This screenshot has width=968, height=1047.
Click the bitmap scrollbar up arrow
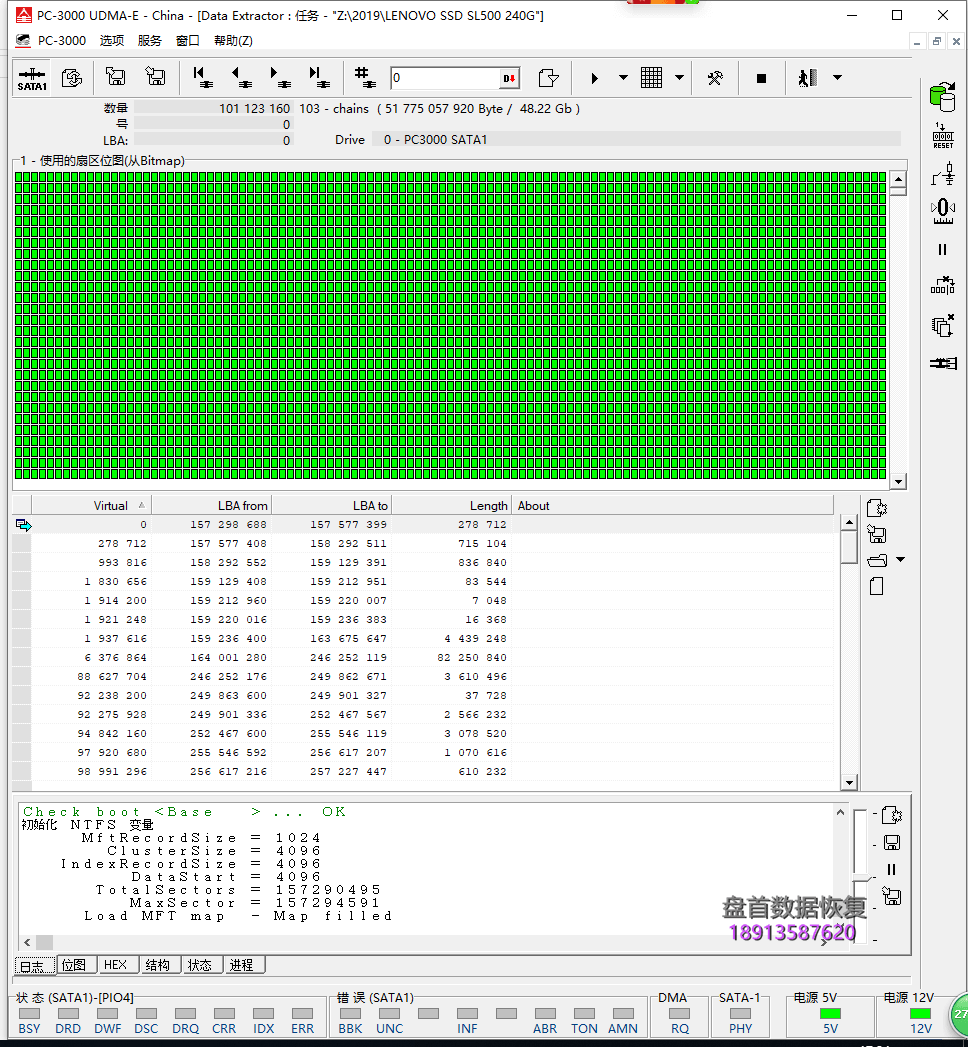click(899, 179)
